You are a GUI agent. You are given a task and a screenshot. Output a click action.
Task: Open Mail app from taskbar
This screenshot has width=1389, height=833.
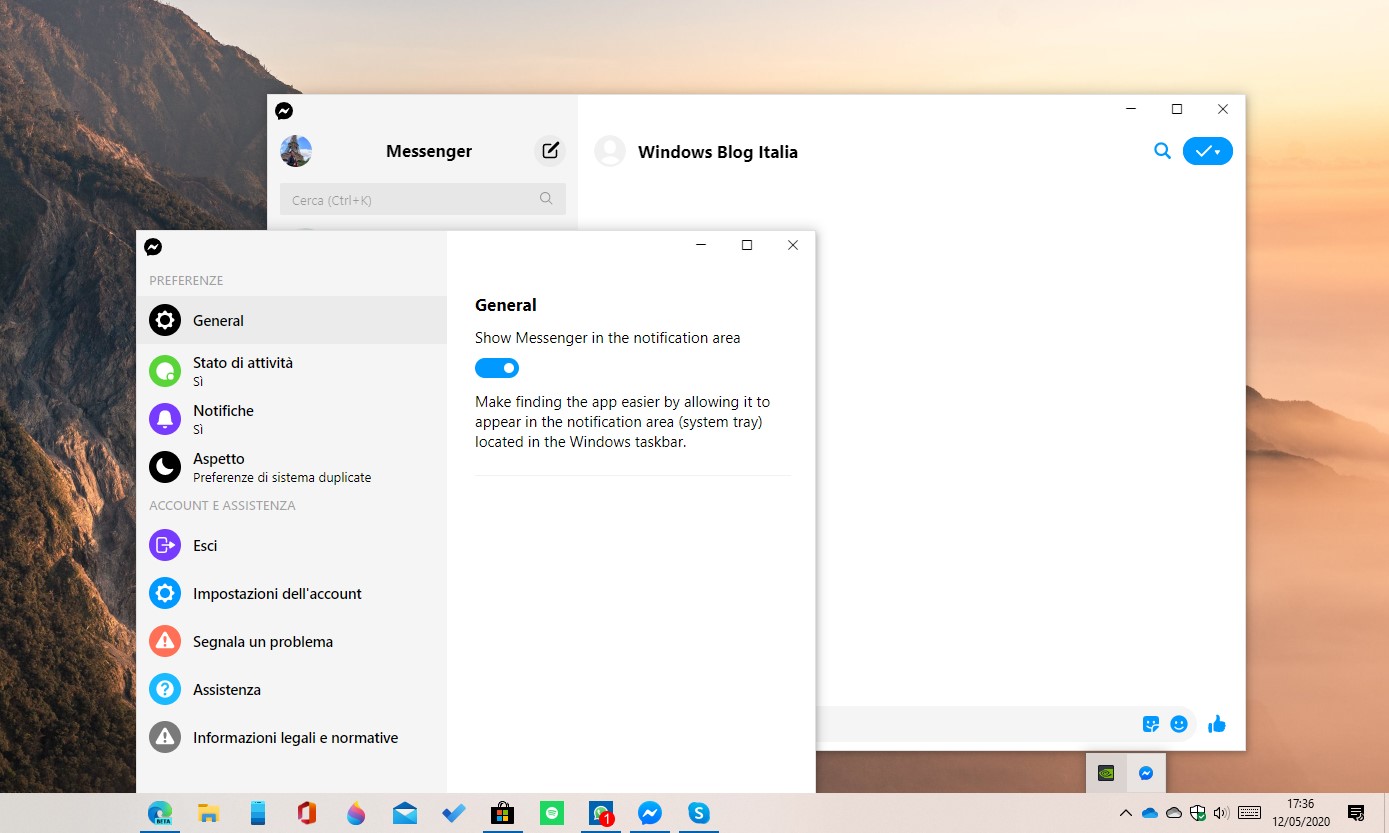405,813
